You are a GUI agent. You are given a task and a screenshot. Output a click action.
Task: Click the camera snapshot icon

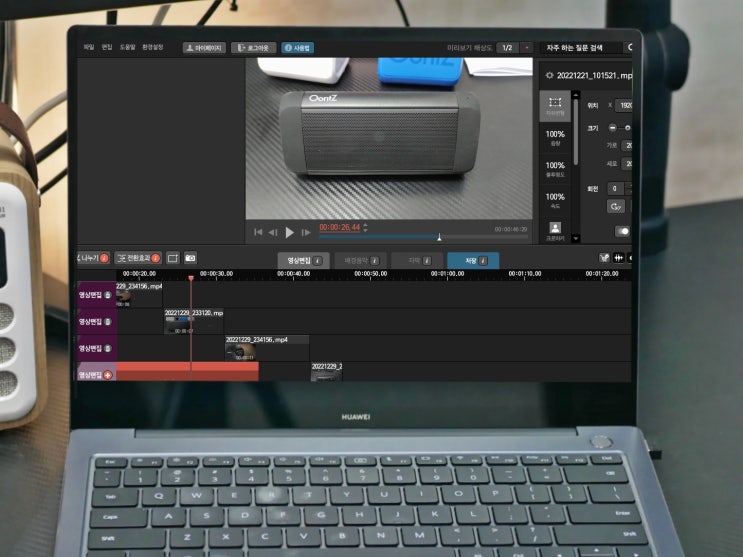[x=190, y=258]
